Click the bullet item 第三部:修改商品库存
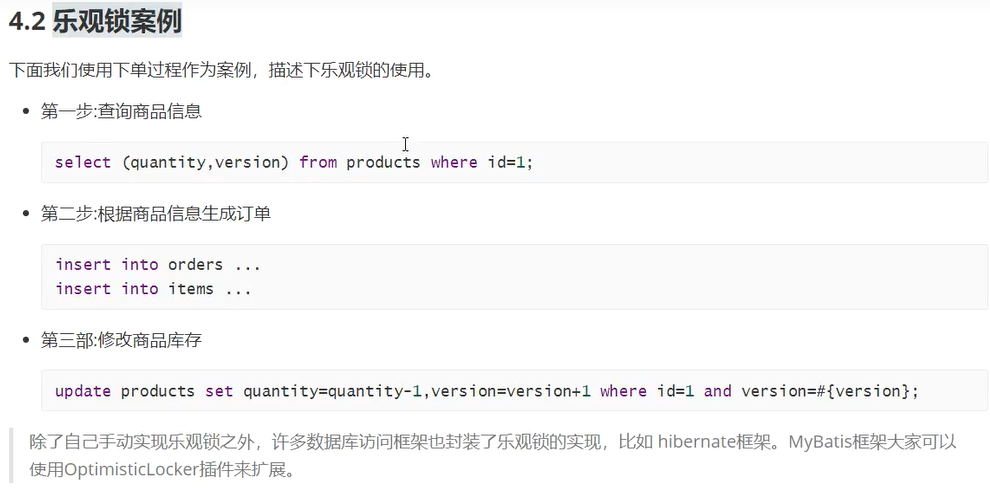The width and height of the screenshot is (990, 495). click(x=121, y=341)
